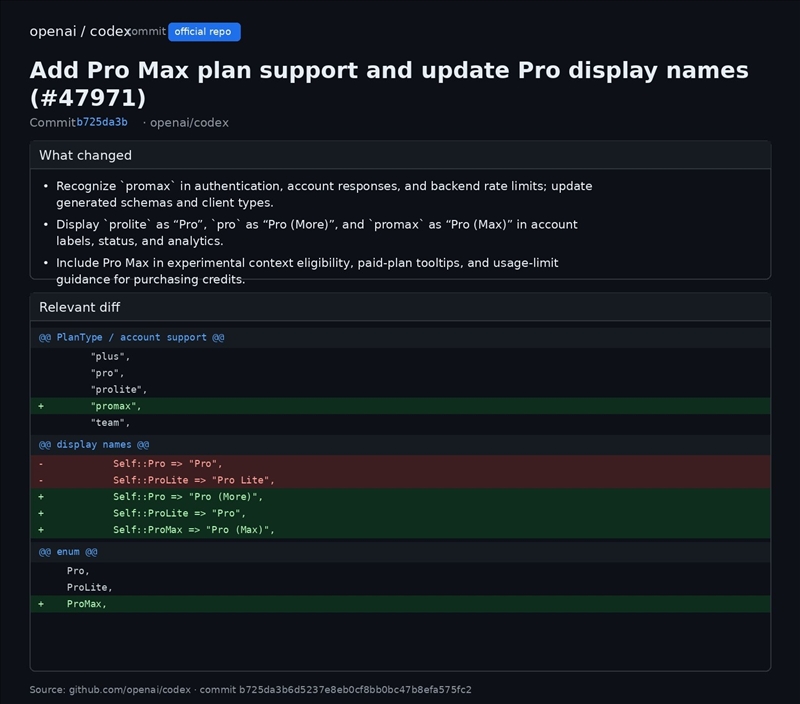Viewport: 800px width, 704px height.
Task: Click the 'ProLite,' enum context line
Action: pyautogui.click(x=400, y=587)
